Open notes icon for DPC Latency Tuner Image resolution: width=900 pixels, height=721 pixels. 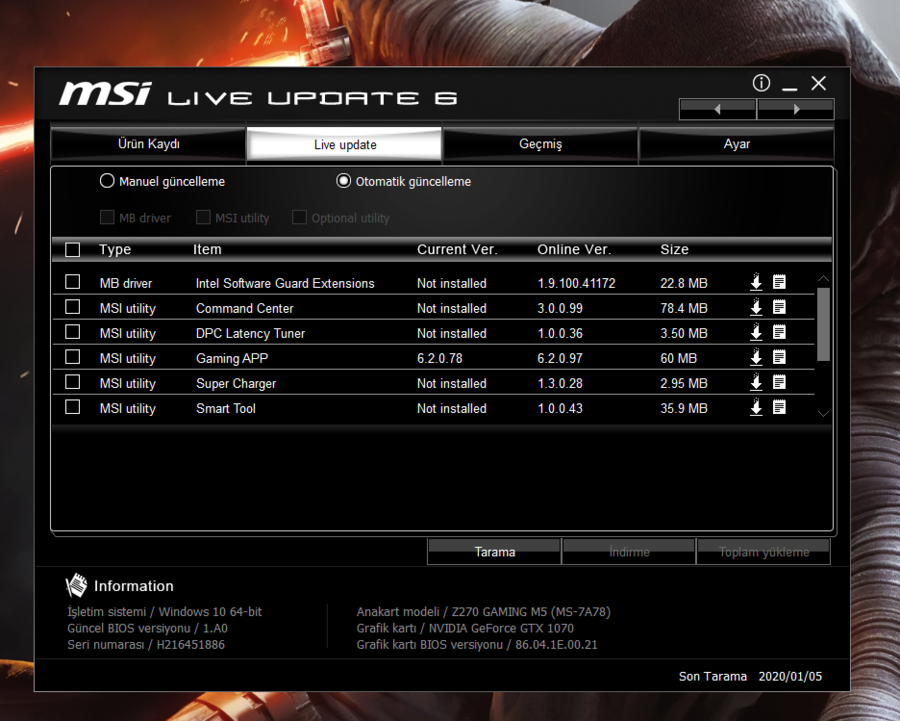click(779, 332)
